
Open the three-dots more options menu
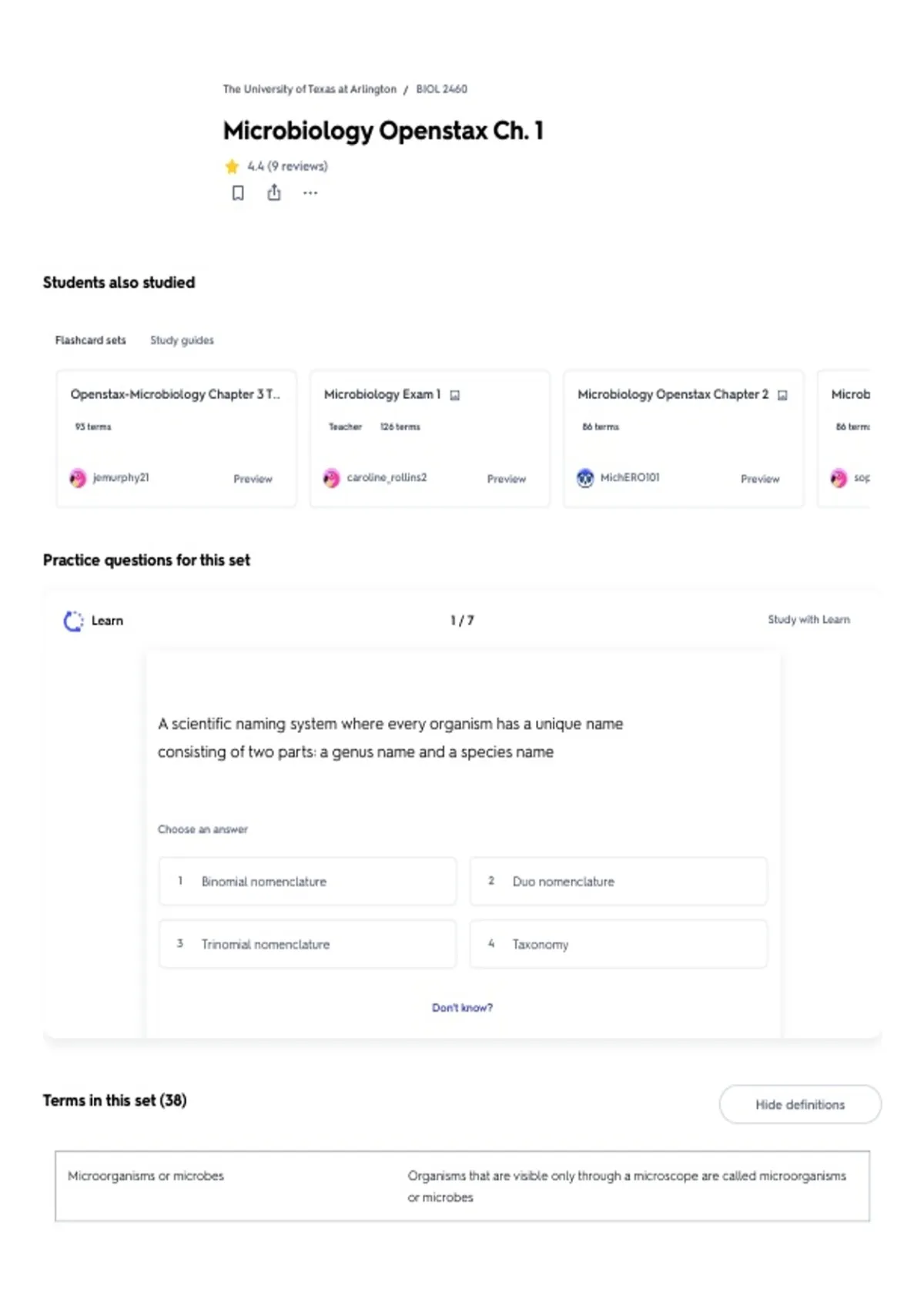(310, 192)
